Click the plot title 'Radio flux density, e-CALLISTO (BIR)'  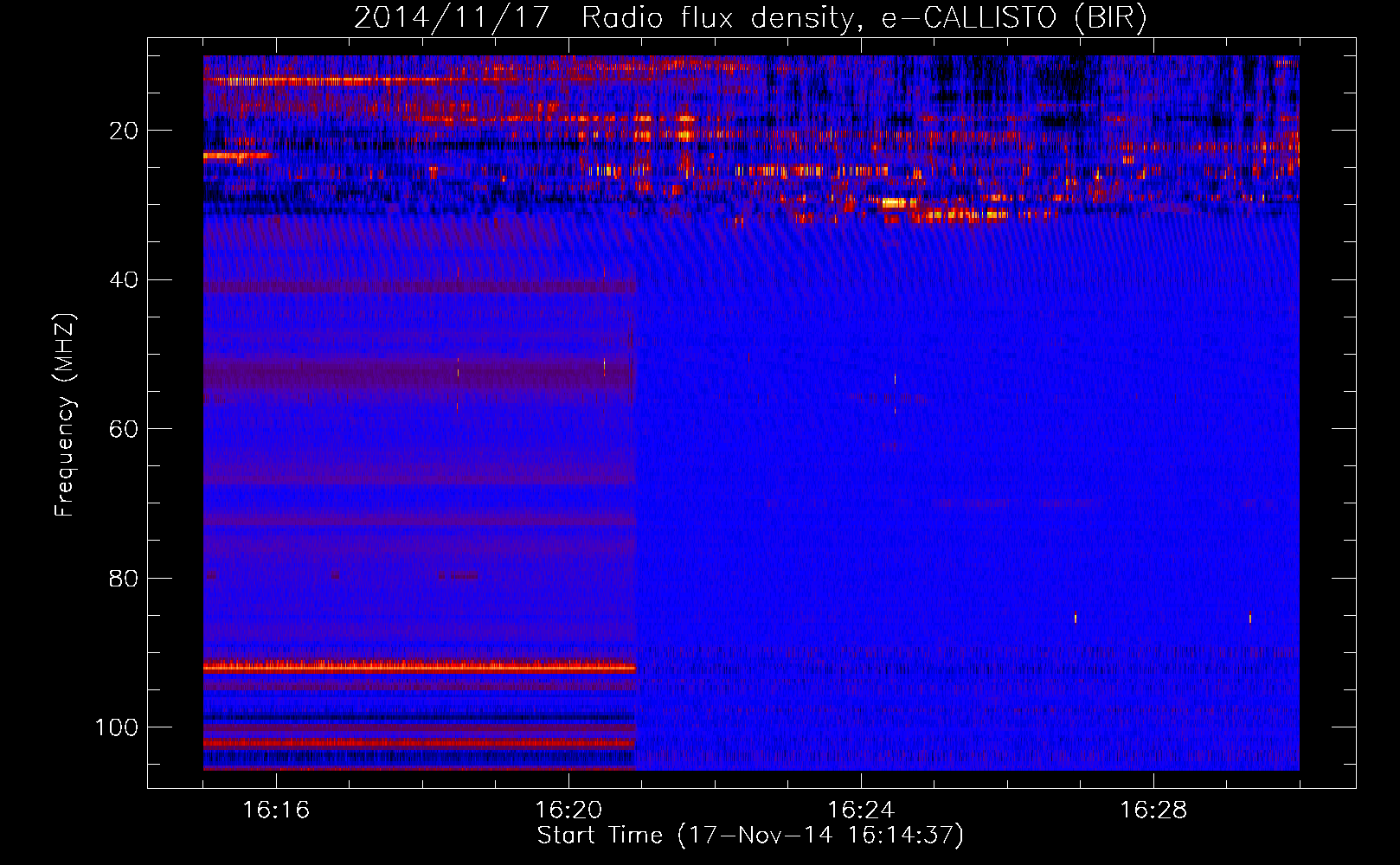(x=864, y=18)
